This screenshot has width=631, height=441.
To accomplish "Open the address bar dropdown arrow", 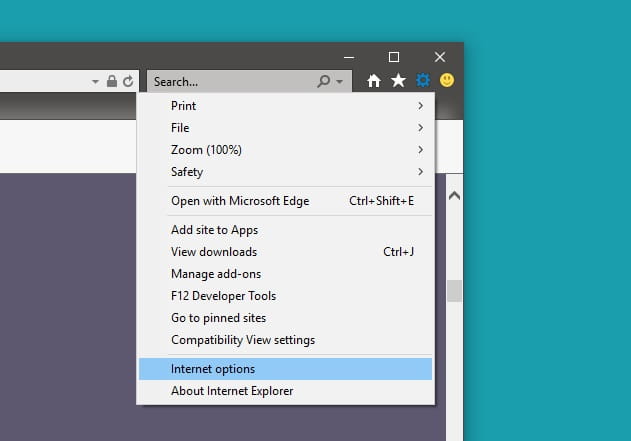I will coord(95,82).
